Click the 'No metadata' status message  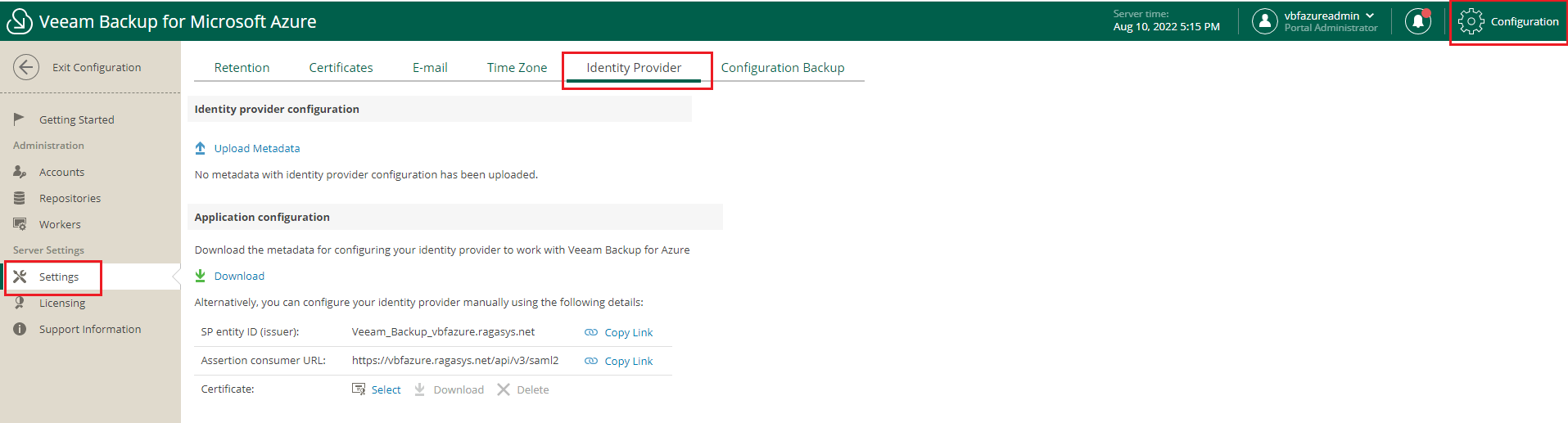click(366, 174)
